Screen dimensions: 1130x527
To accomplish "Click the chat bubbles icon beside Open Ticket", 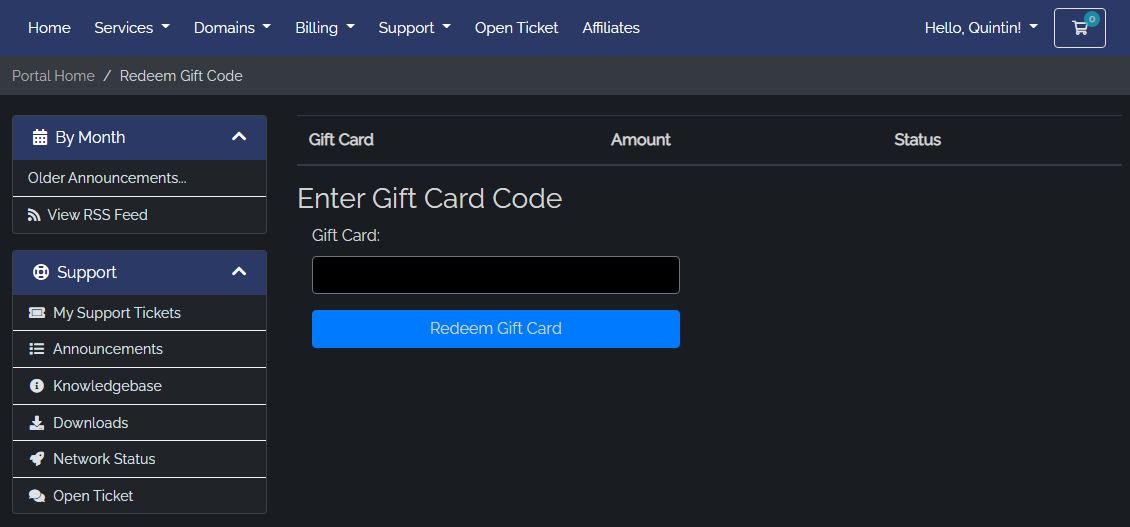I will pos(37,496).
